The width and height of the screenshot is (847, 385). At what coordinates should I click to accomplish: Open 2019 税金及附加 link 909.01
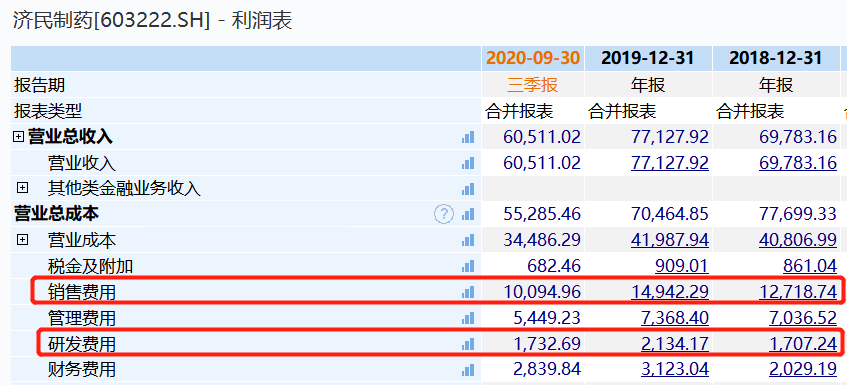click(x=682, y=266)
